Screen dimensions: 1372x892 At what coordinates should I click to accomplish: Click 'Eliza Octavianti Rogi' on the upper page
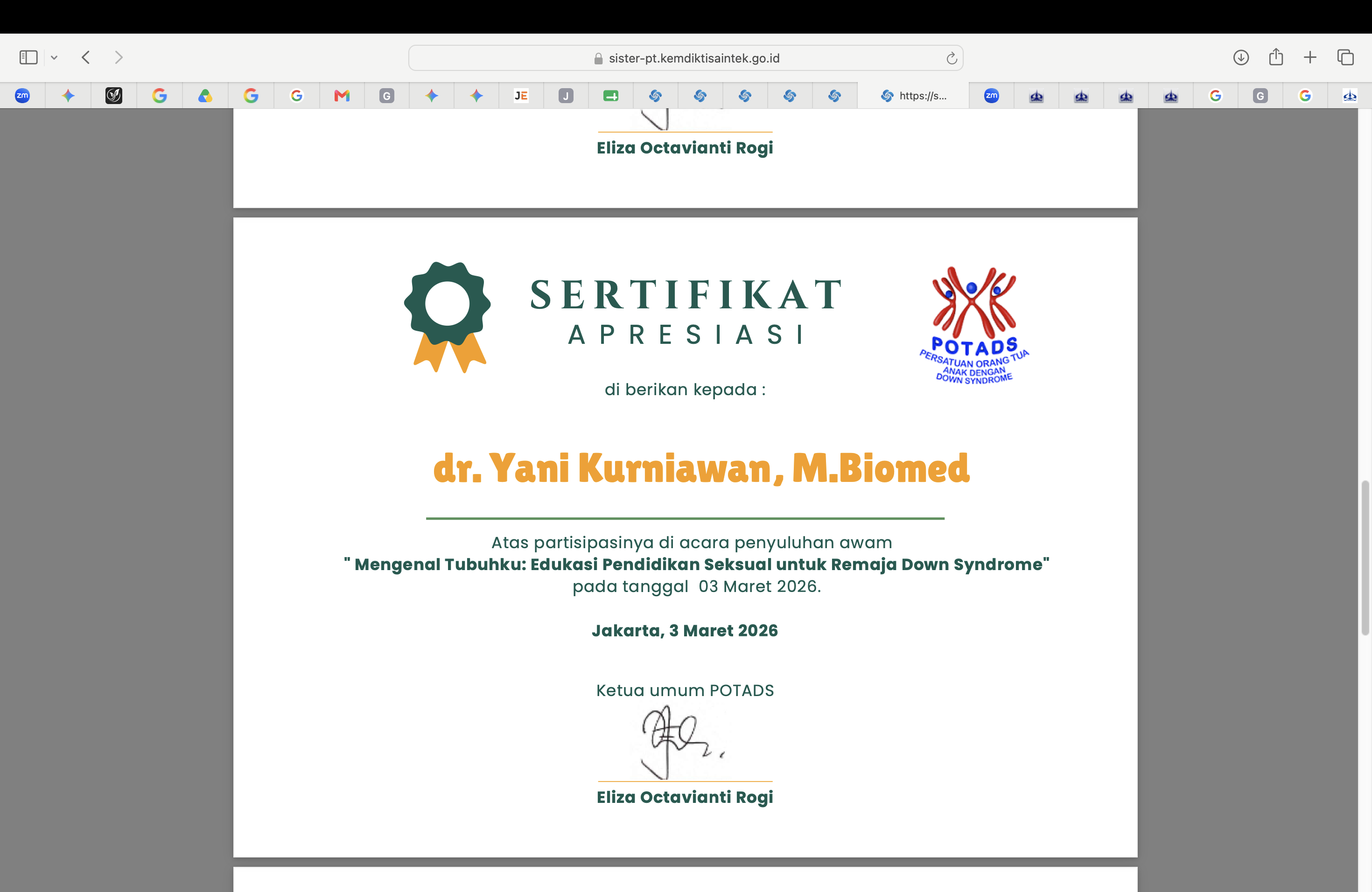[685, 148]
